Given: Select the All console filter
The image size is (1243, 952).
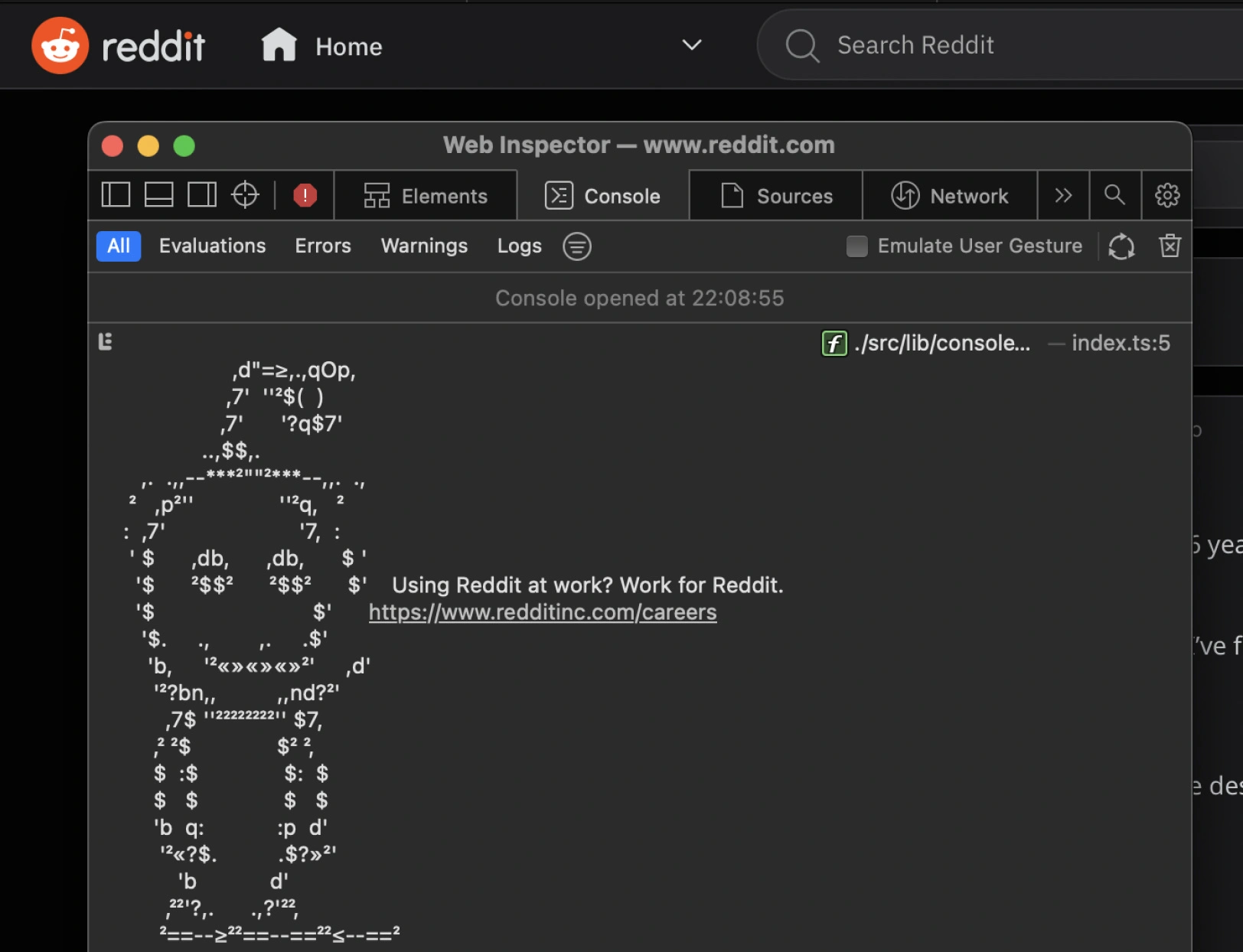Looking at the screenshot, I should [119, 246].
